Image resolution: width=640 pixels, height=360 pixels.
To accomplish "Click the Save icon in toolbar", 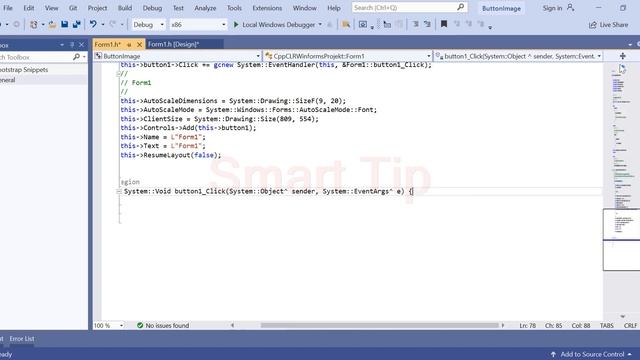I will click(64, 24).
